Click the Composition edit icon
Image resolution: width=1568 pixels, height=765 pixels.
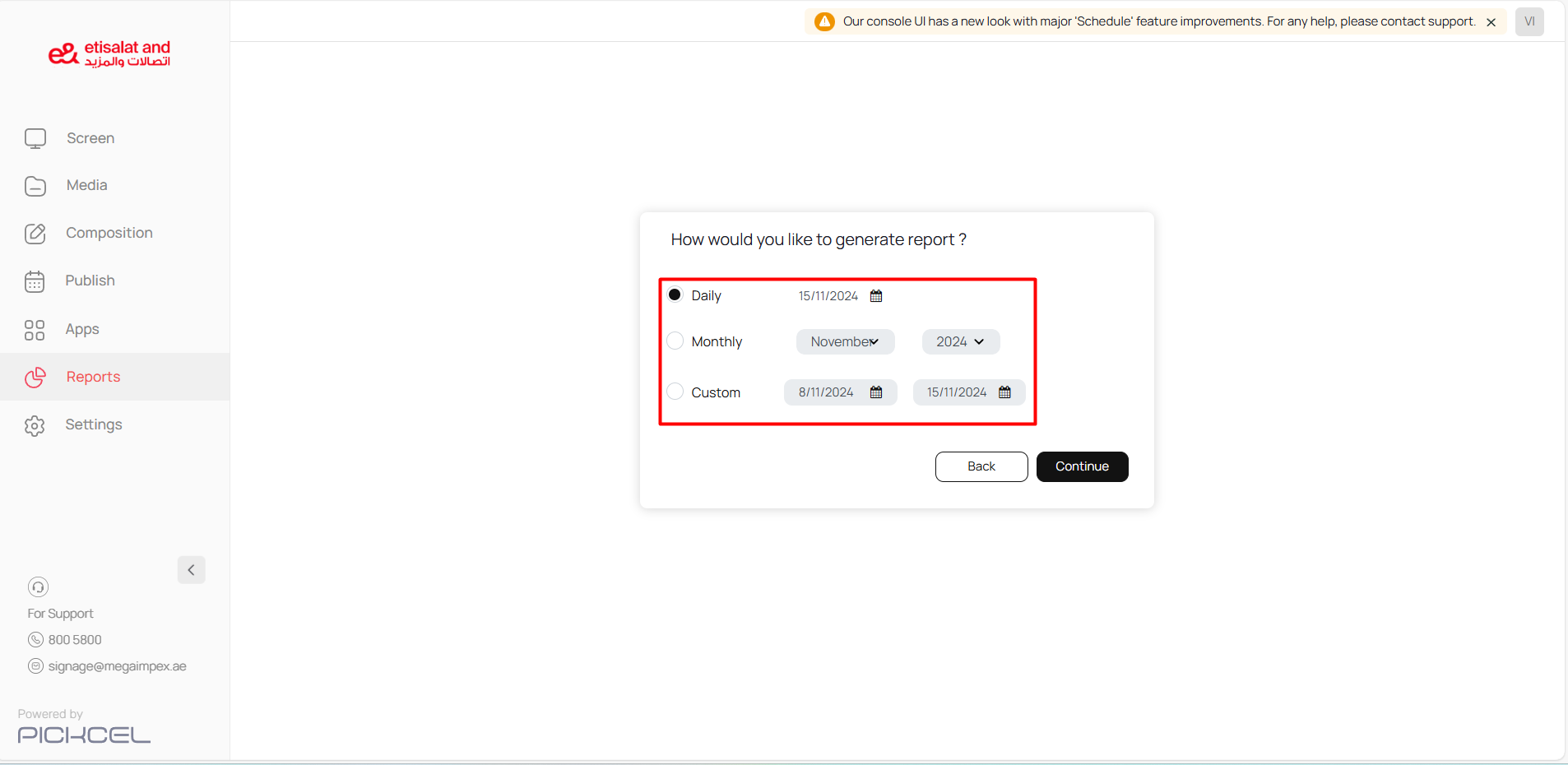coord(35,234)
